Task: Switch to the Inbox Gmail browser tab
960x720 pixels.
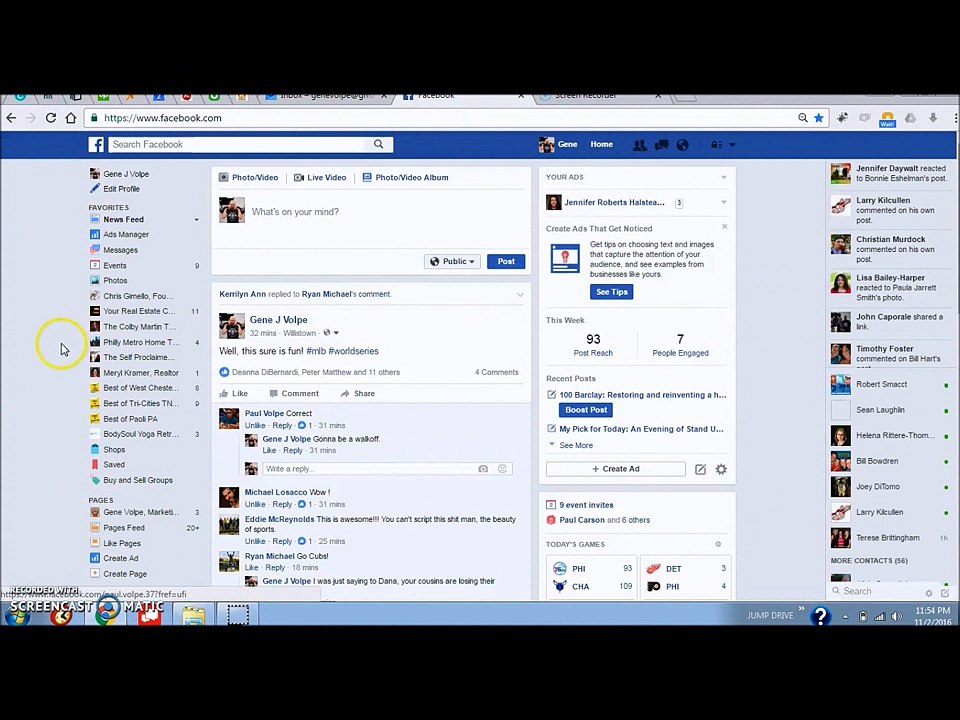Action: tap(328, 96)
